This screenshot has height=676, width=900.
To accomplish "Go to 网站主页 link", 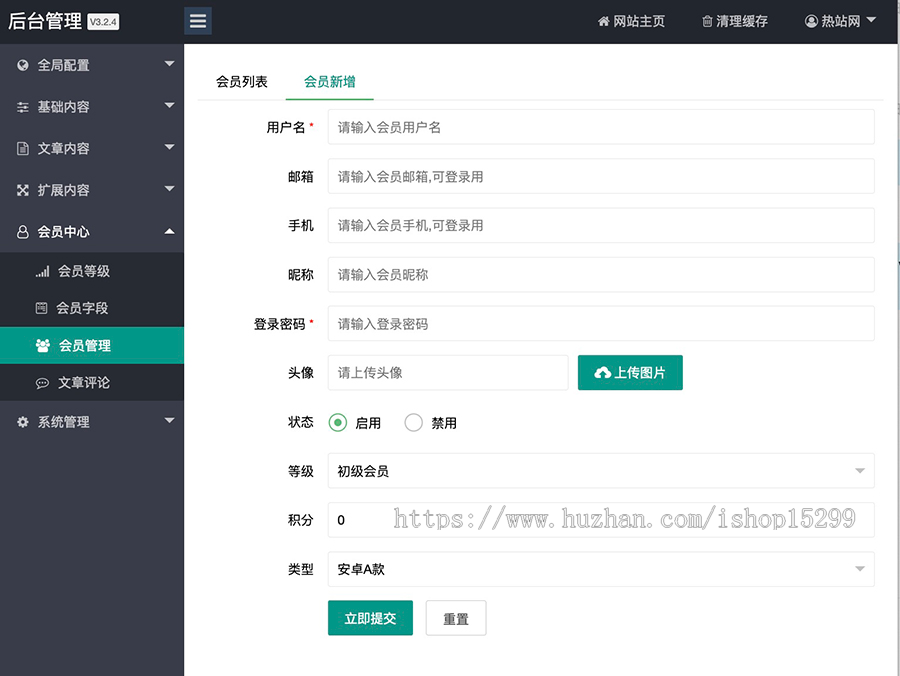I will coord(639,21).
